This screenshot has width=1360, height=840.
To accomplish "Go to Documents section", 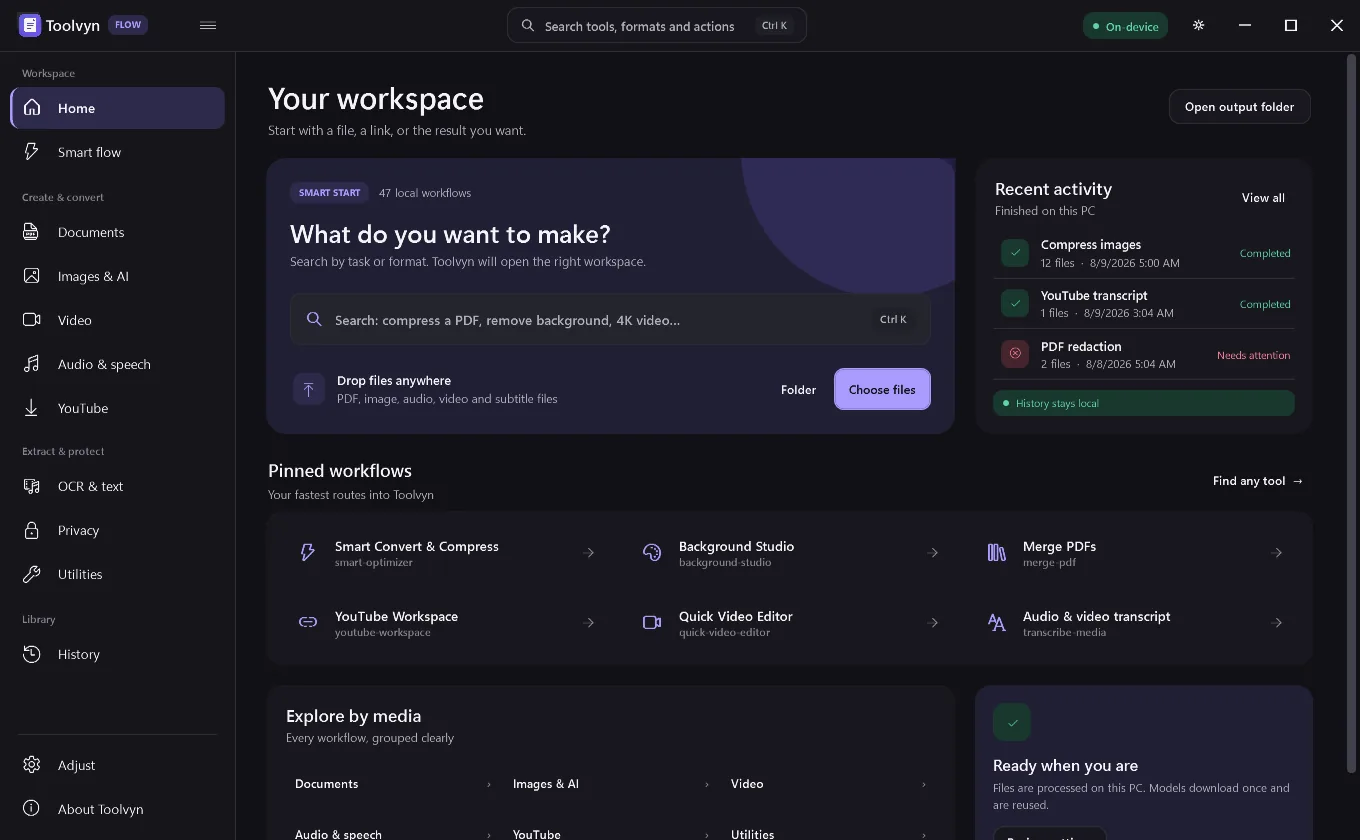I will click(x=118, y=232).
